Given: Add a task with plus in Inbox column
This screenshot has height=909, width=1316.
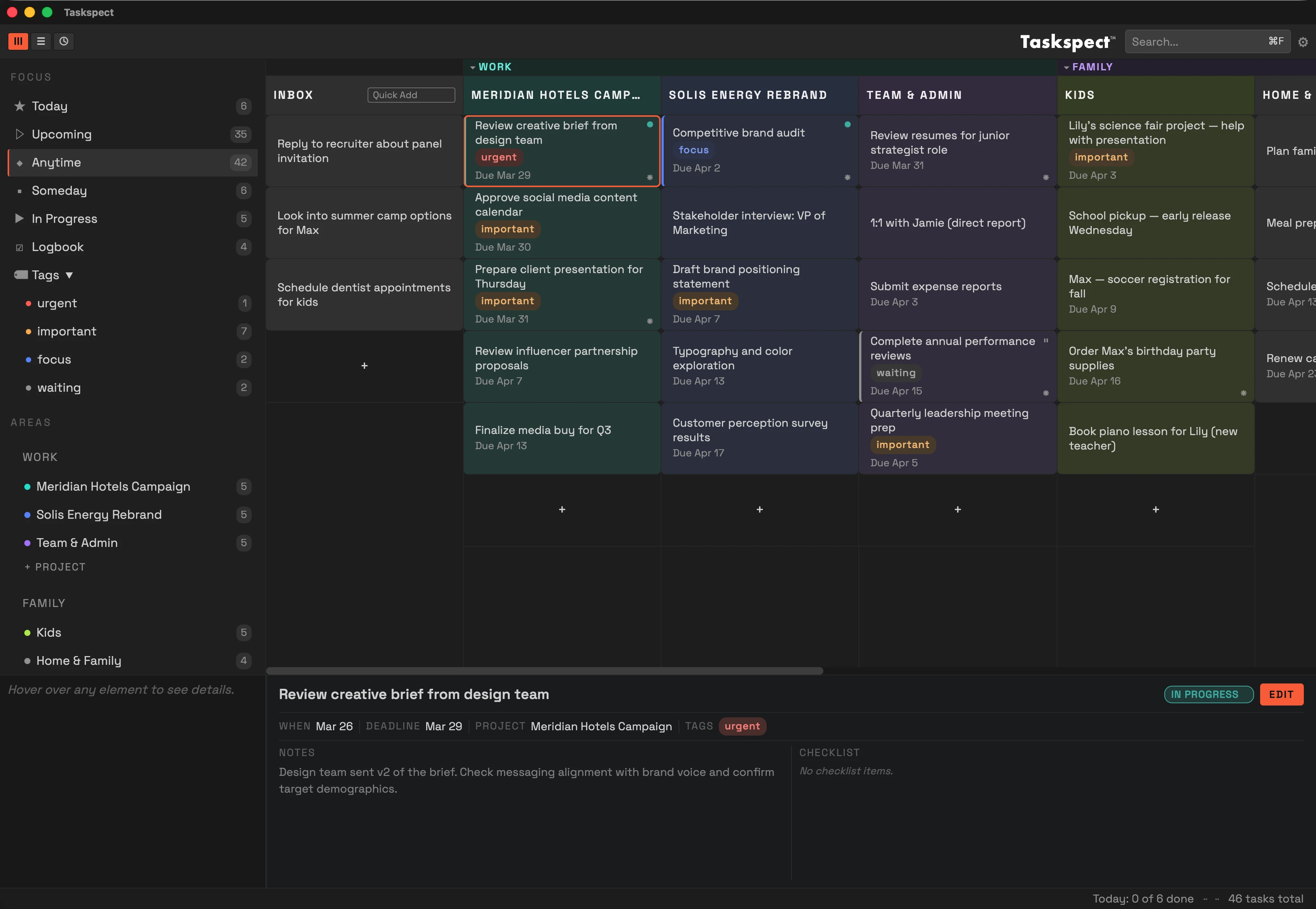Looking at the screenshot, I should click(364, 366).
